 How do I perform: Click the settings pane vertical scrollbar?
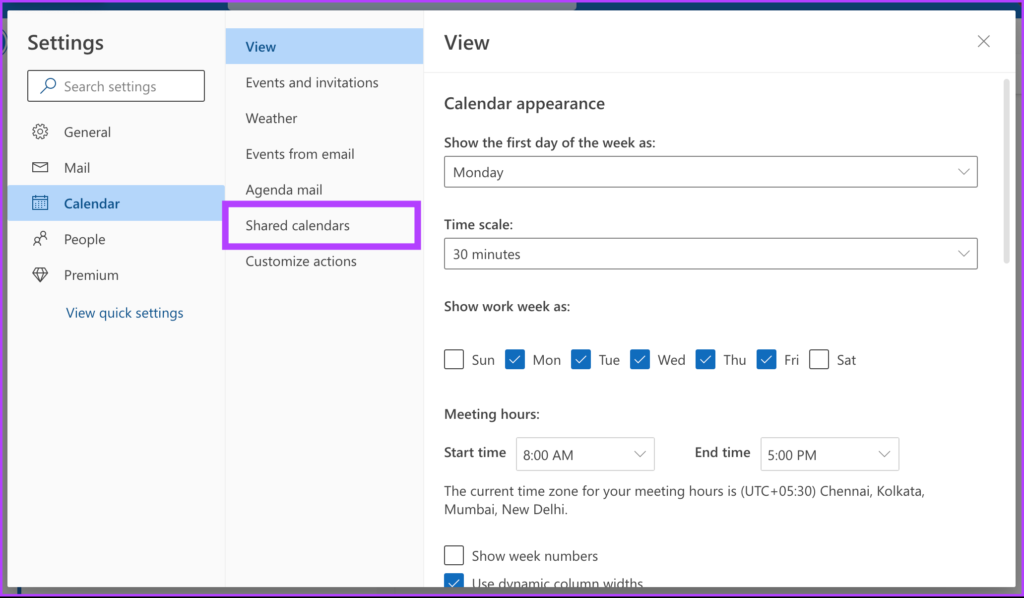(1006, 171)
